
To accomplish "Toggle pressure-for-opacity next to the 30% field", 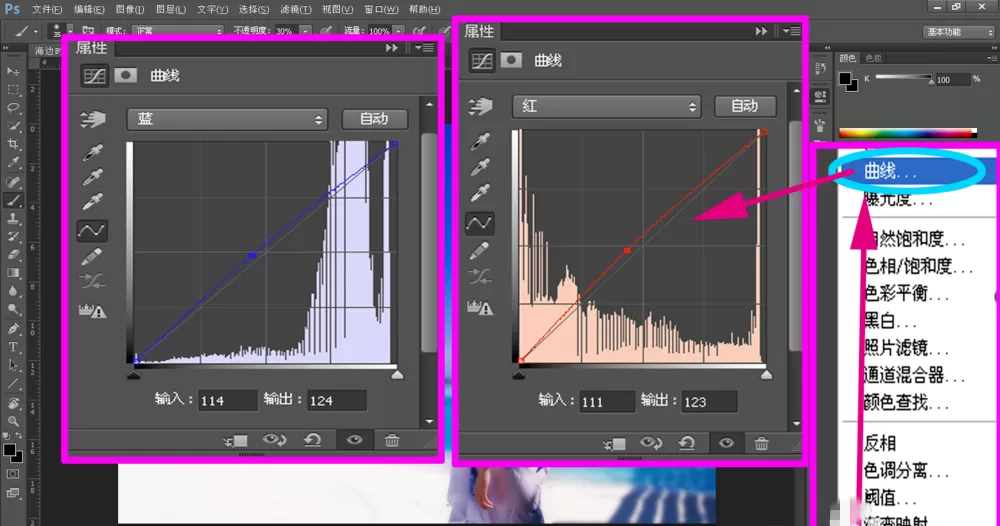I will [x=326, y=30].
